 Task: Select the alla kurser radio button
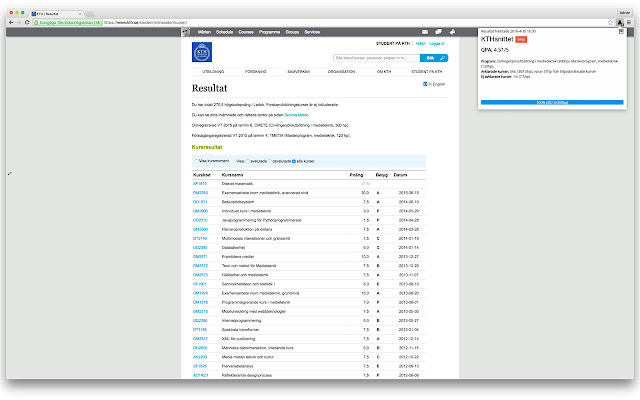point(294,161)
